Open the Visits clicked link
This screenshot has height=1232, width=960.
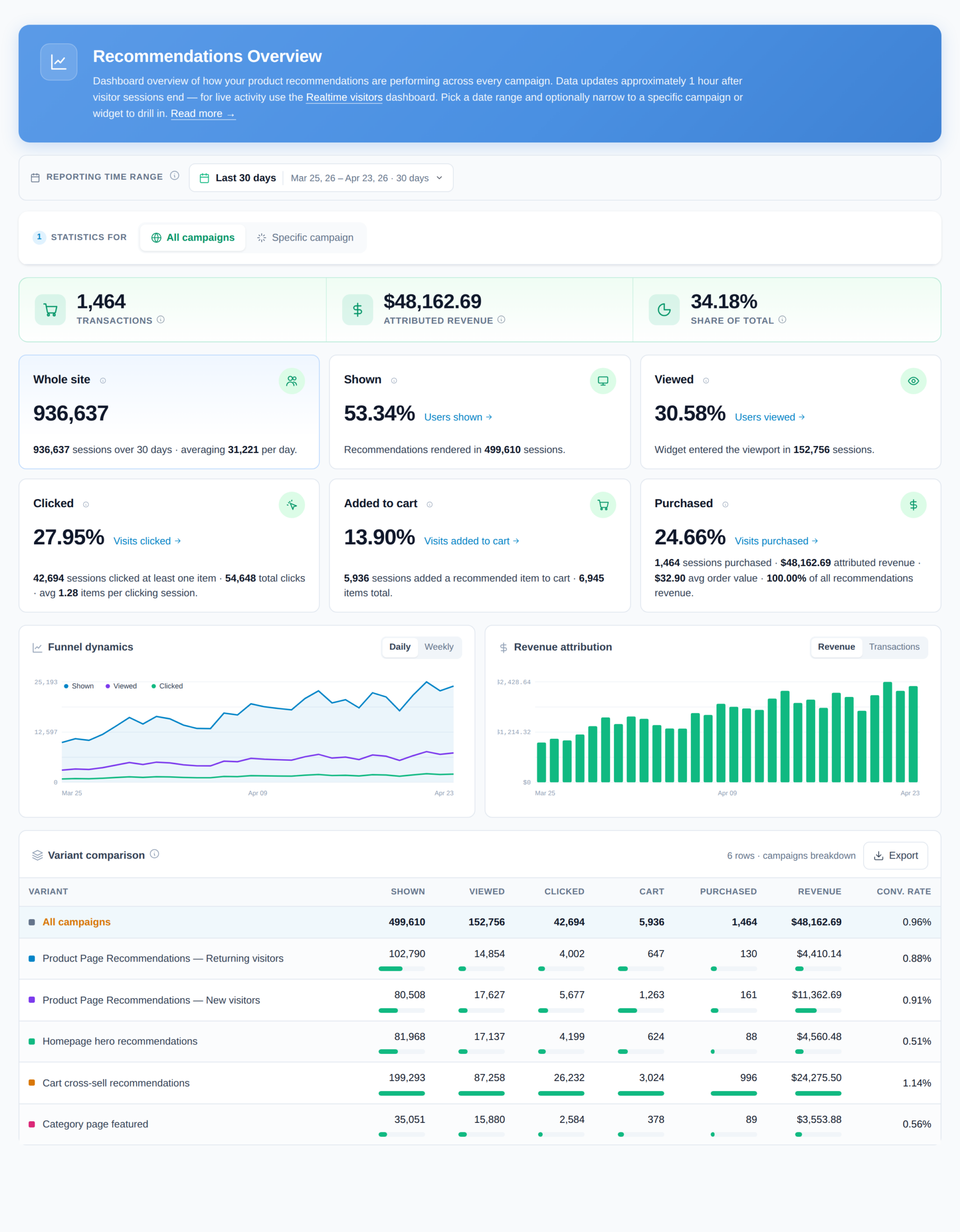point(147,541)
